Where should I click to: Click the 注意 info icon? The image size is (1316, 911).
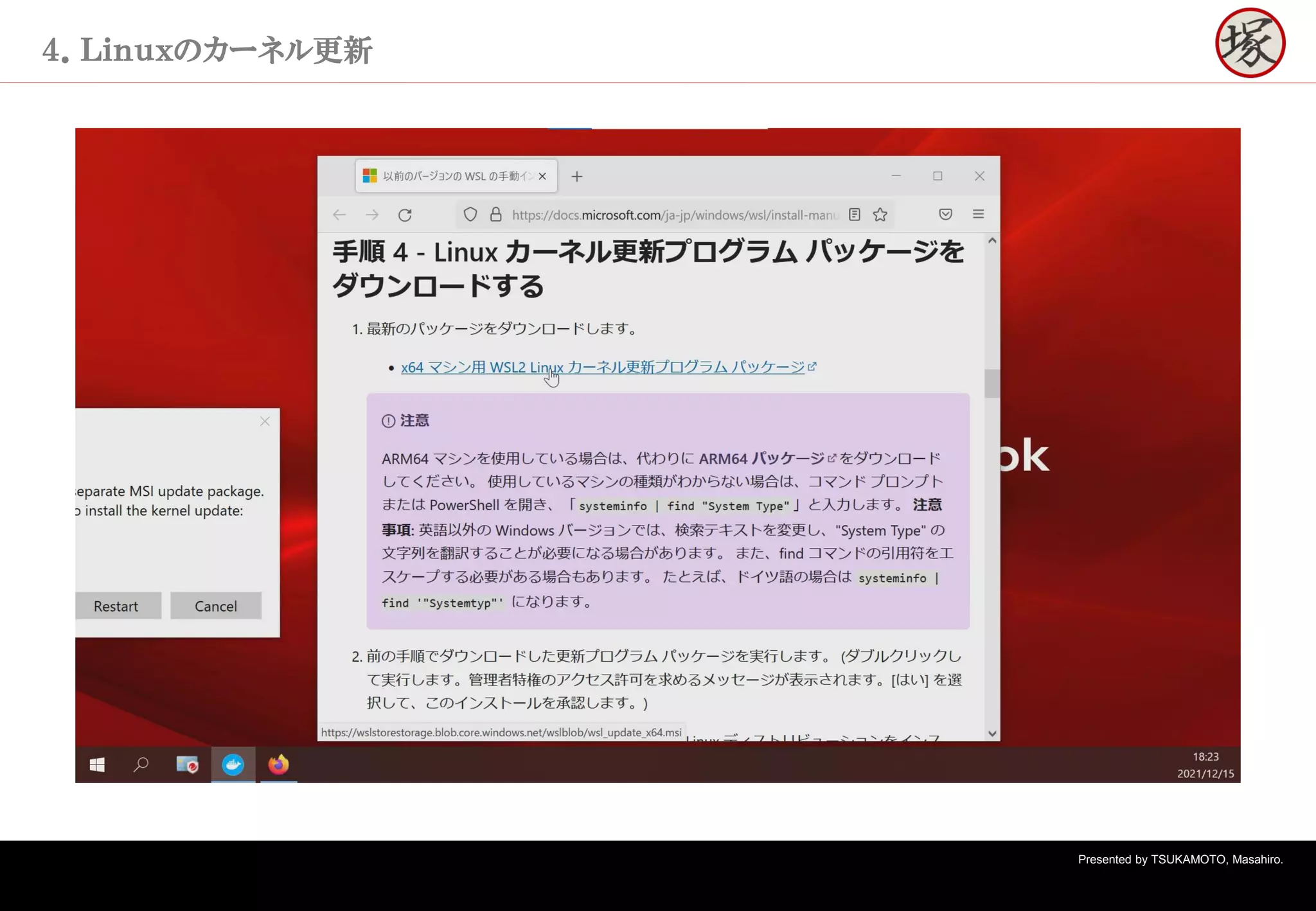(x=388, y=421)
